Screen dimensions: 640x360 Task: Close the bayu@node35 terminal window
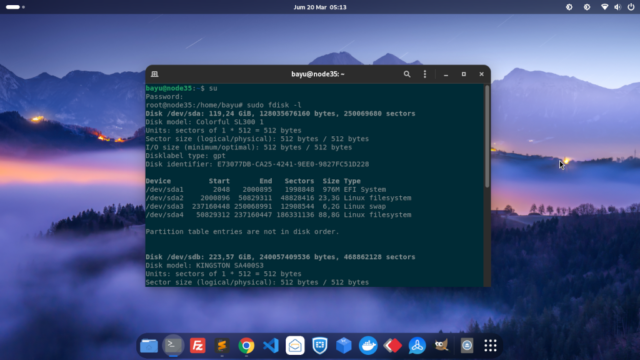click(x=482, y=74)
